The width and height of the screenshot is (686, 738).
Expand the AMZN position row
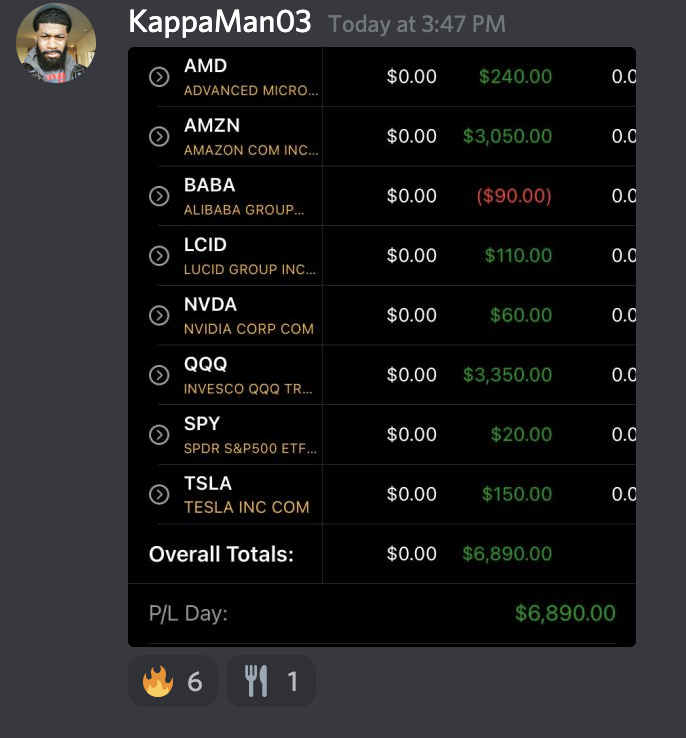pos(159,136)
